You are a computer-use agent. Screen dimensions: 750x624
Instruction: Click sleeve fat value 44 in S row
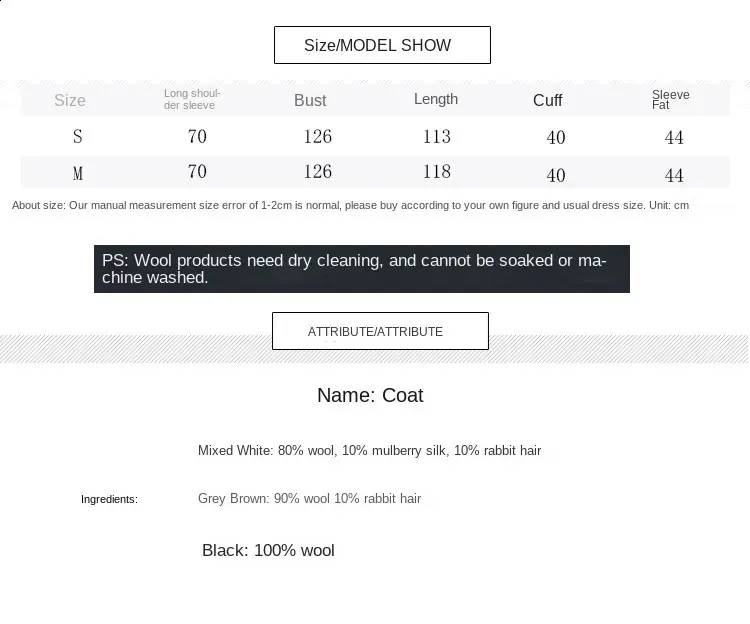[x=674, y=138]
